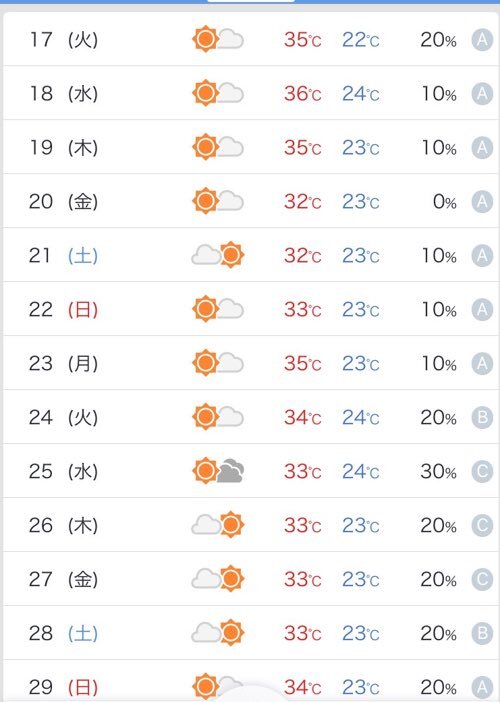Click reliability badge C on day 27
Screen dimensions: 500x702
[x=482, y=579]
